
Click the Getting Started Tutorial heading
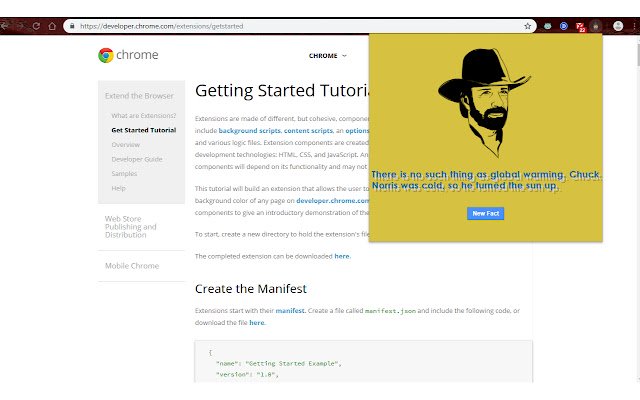(282, 91)
